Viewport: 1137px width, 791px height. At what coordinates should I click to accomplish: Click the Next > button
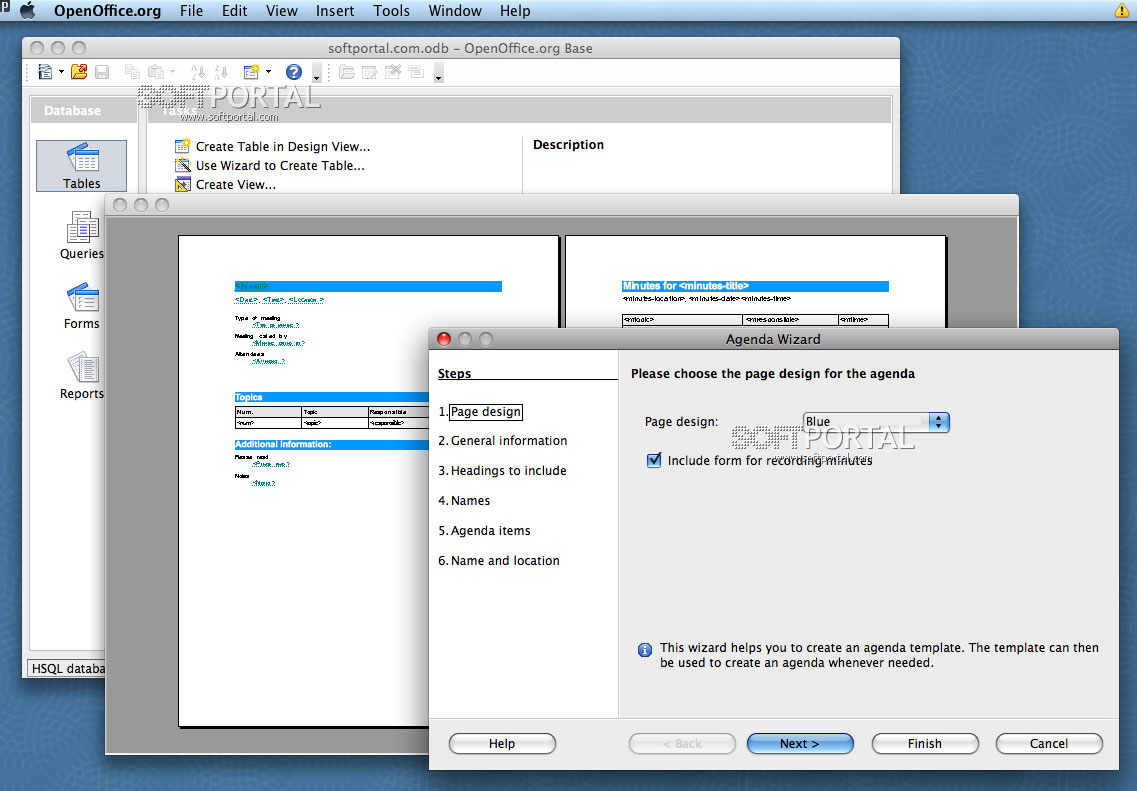click(x=800, y=744)
